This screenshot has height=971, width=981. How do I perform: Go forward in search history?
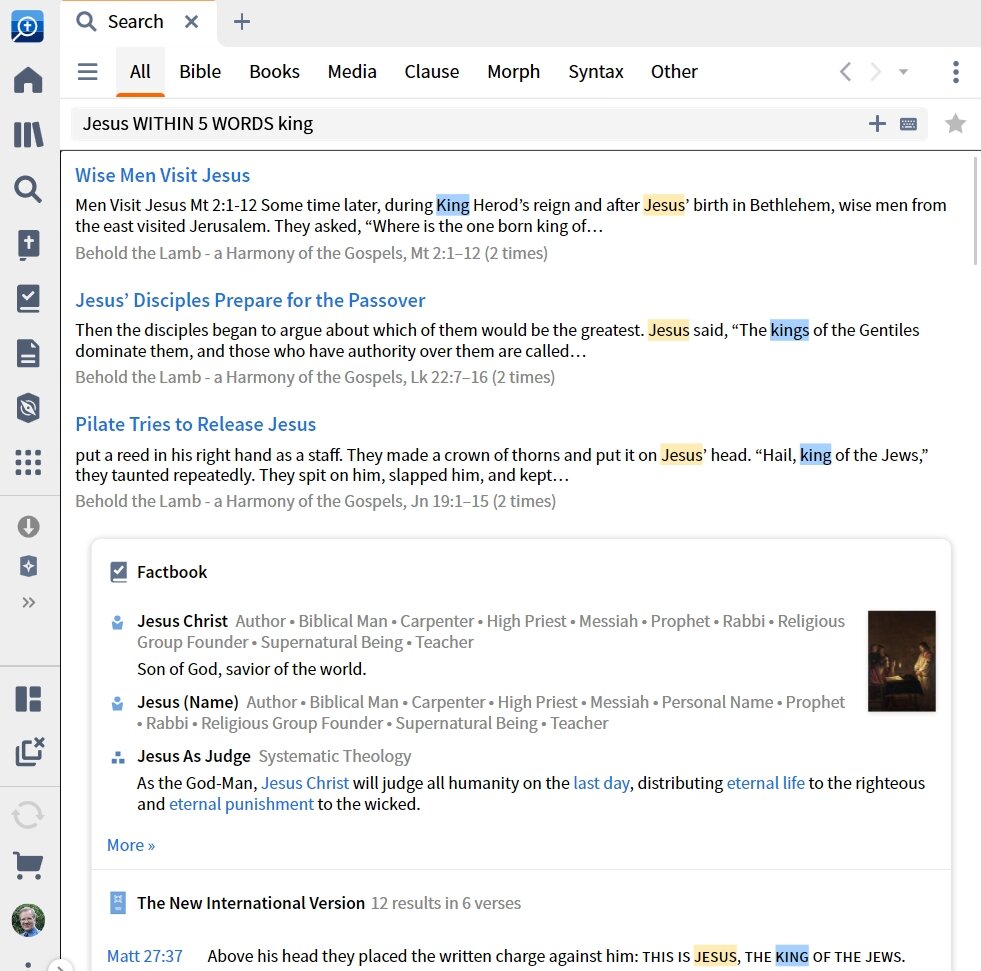tap(875, 71)
